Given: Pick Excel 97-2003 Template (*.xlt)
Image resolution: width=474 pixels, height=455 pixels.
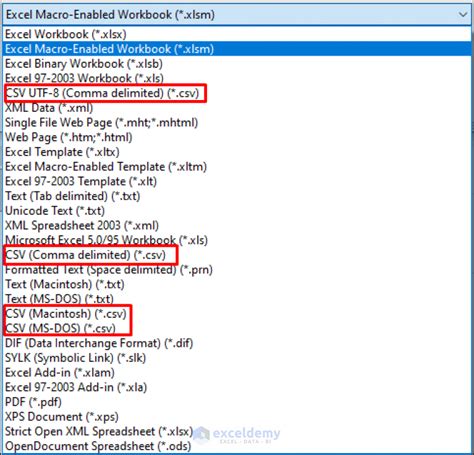Looking at the screenshot, I should coord(237,181).
